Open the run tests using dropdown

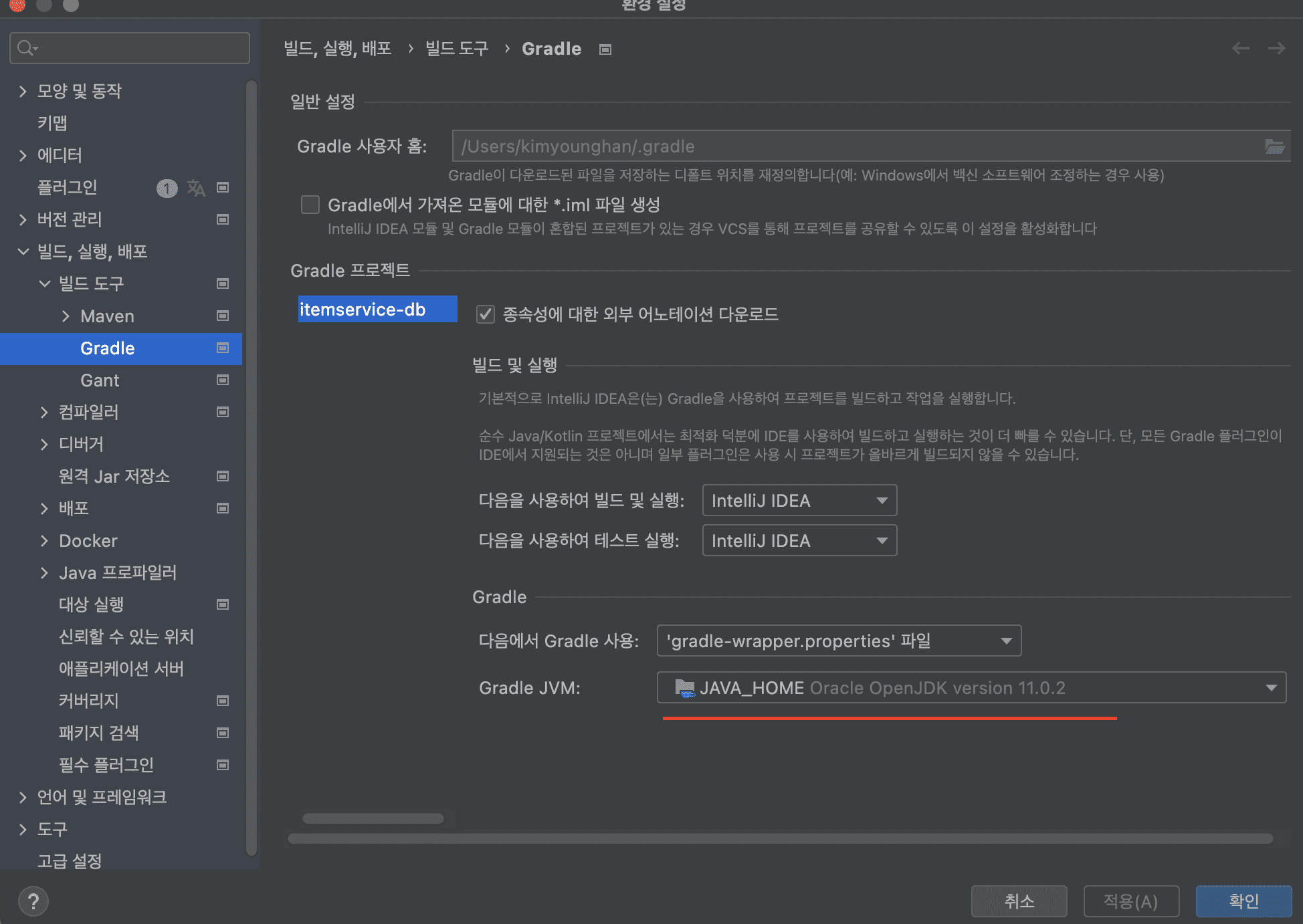[799, 540]
